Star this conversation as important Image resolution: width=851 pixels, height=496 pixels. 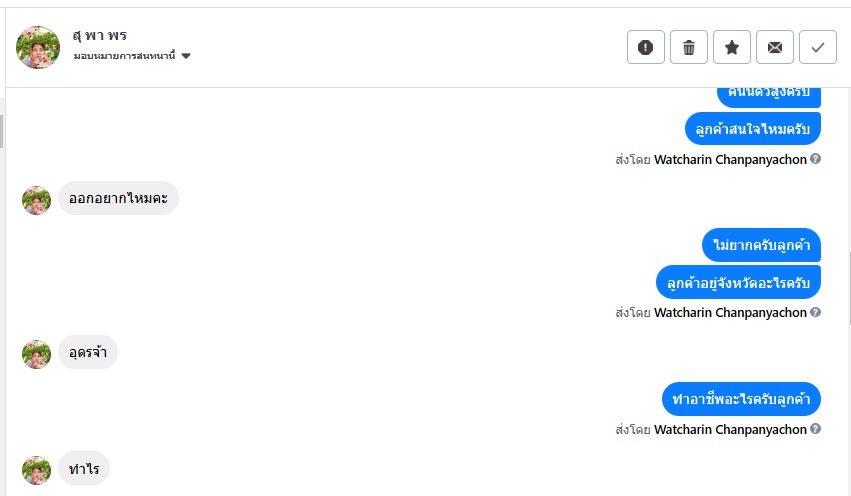click(x=732, y=47)
